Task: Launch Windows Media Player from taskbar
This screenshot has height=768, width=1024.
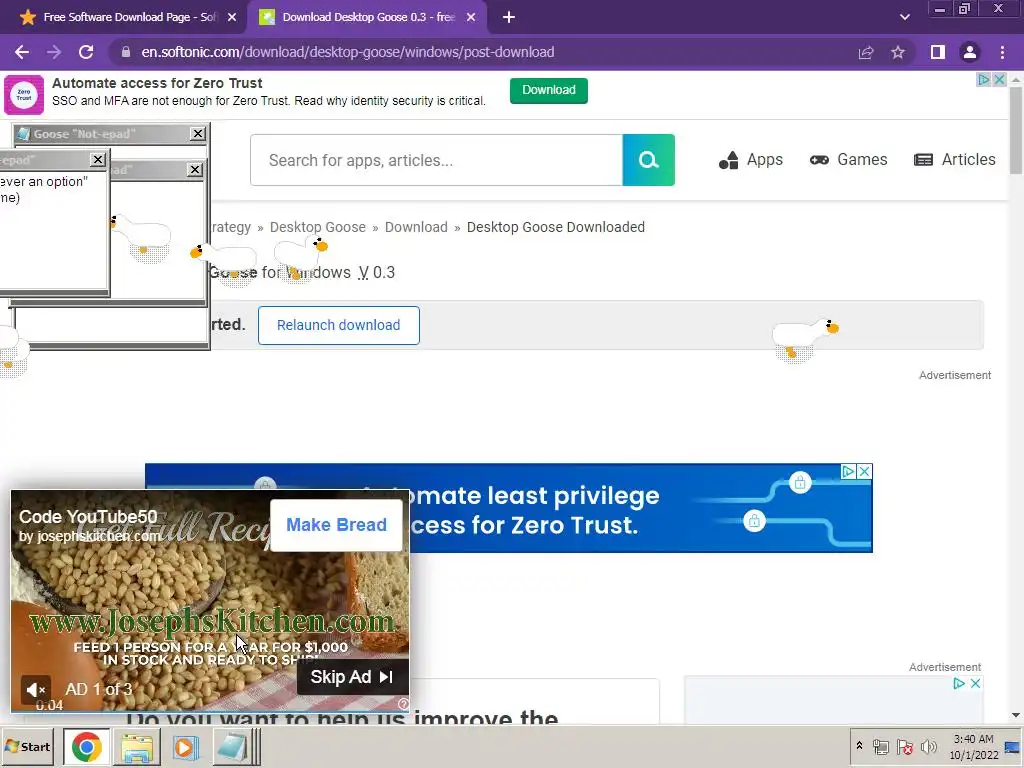Action: coord(185,748)
